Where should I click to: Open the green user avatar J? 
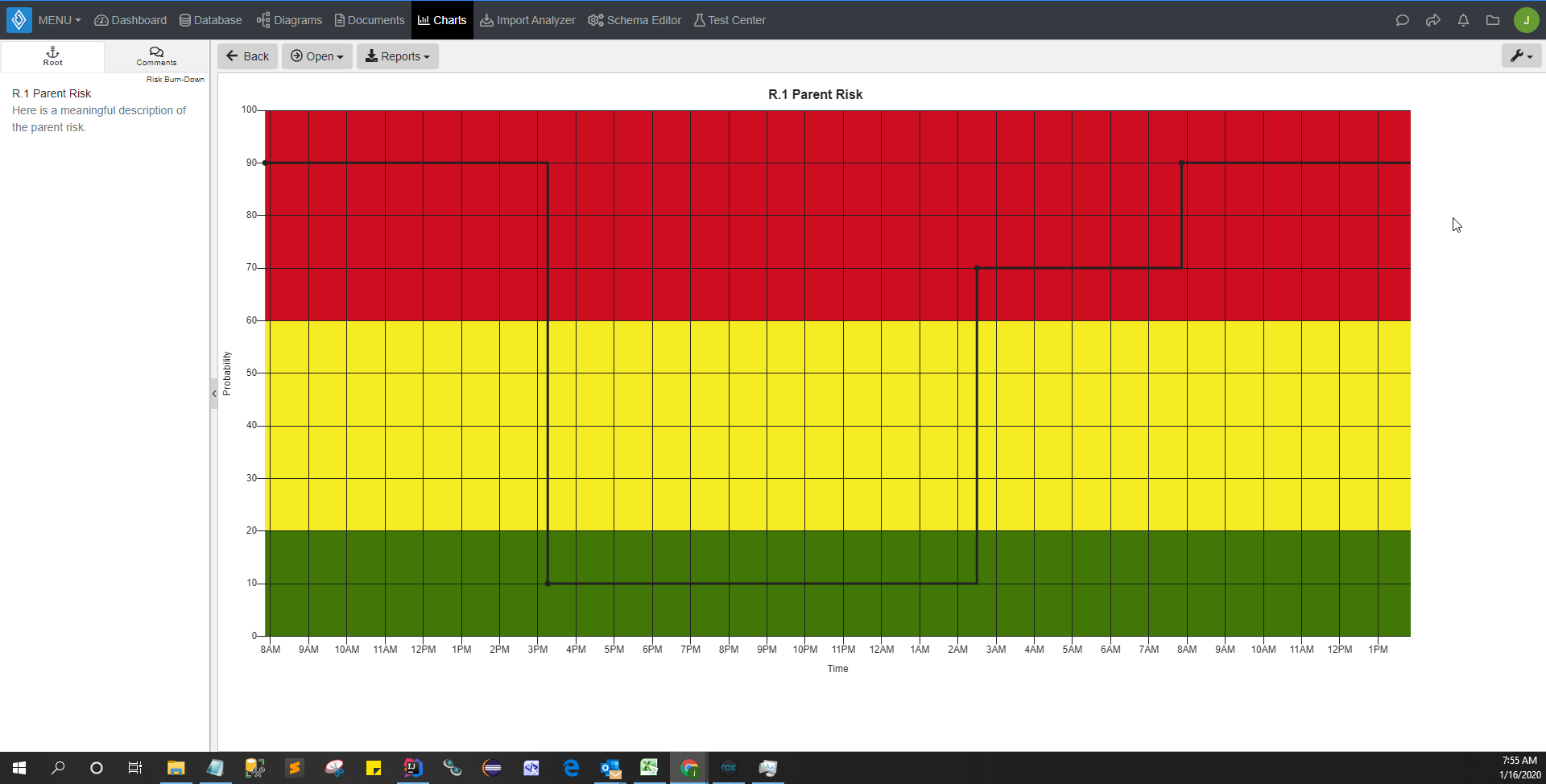[x=1527, y=20]
